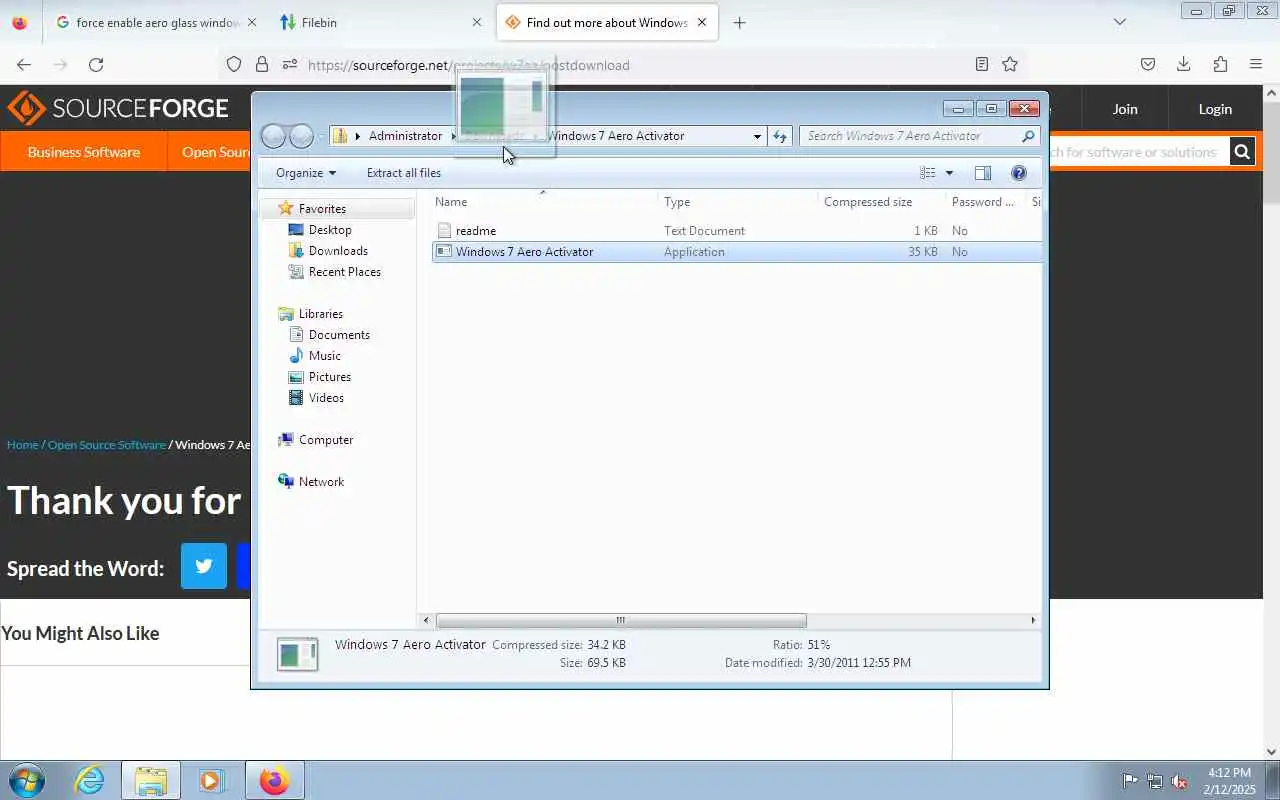Image resolution: width=1280 pixels, height=800 pixels.
Task: Open Windows Media Player taskbar icon
Action: [211, 780]
